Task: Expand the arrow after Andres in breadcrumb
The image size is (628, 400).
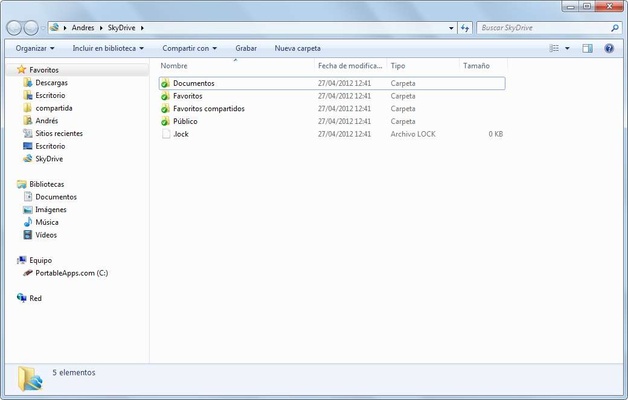Action: coord(101,28)
